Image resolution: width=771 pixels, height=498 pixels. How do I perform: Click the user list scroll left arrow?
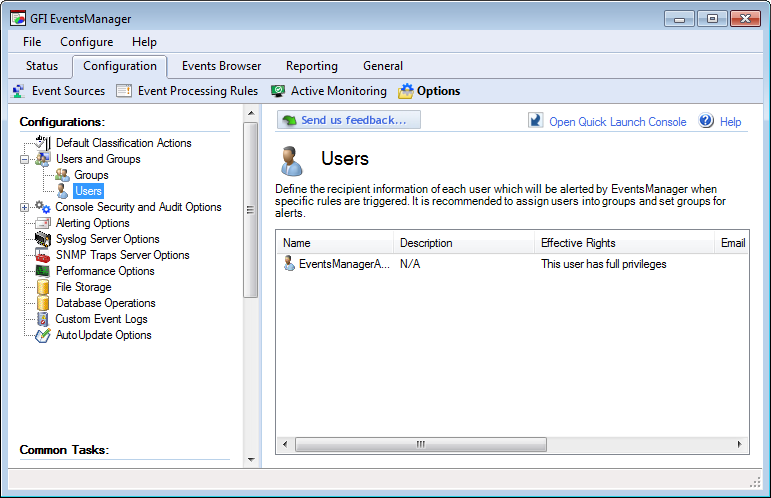285,444
